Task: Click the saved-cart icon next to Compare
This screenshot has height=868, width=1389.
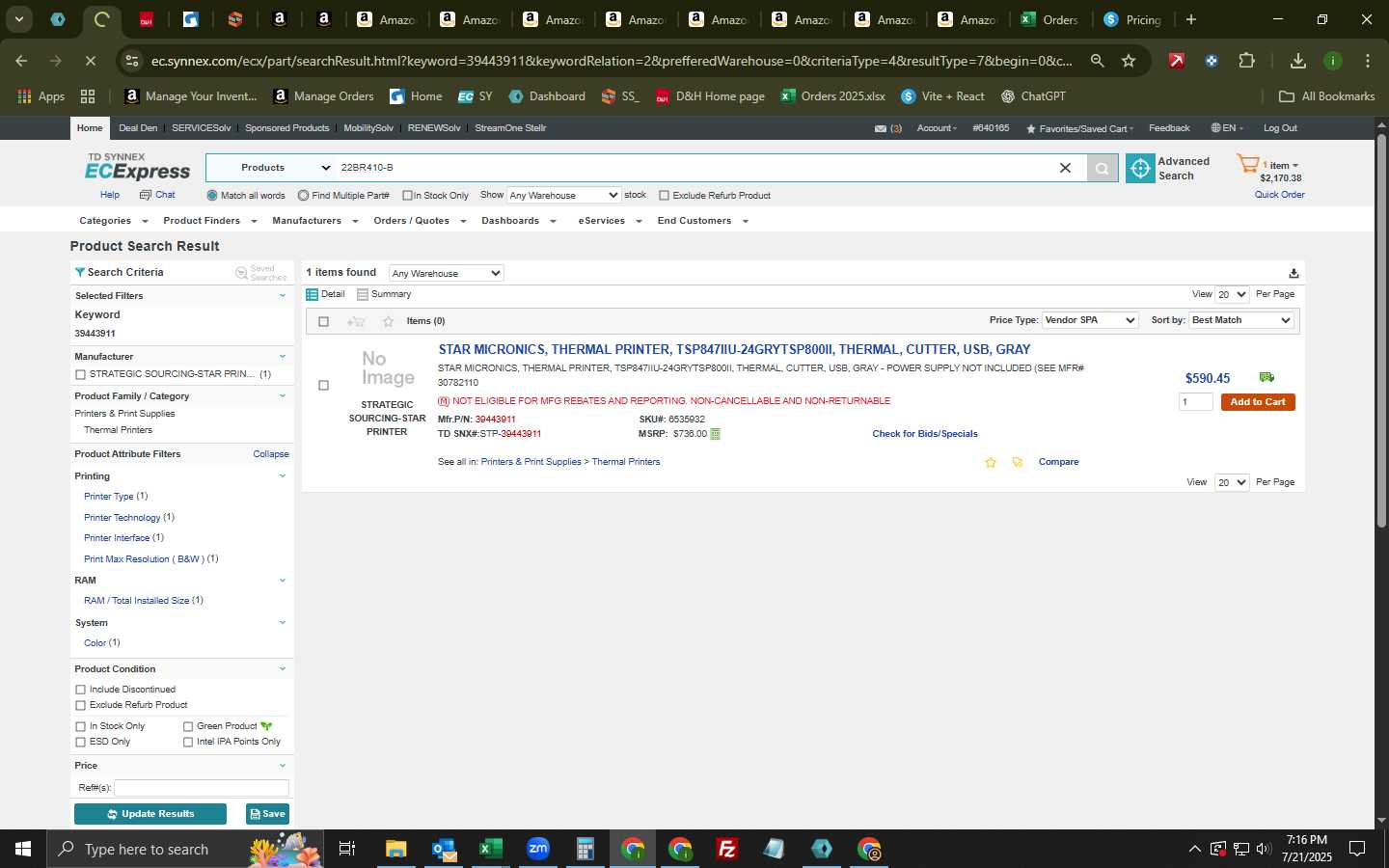Action: [1017, 462]
